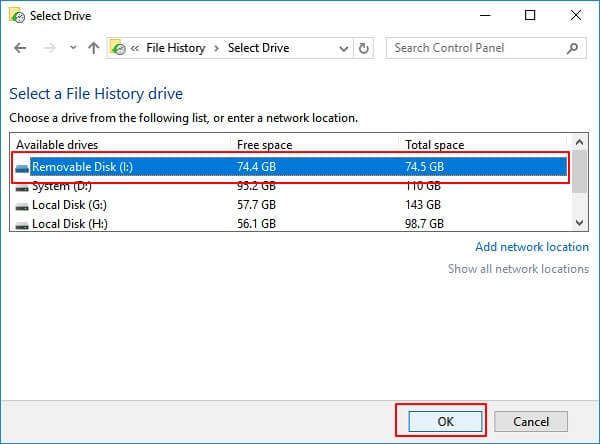Select the Select Drive breadcrumb
600x444 pixels.
(259, 48)
